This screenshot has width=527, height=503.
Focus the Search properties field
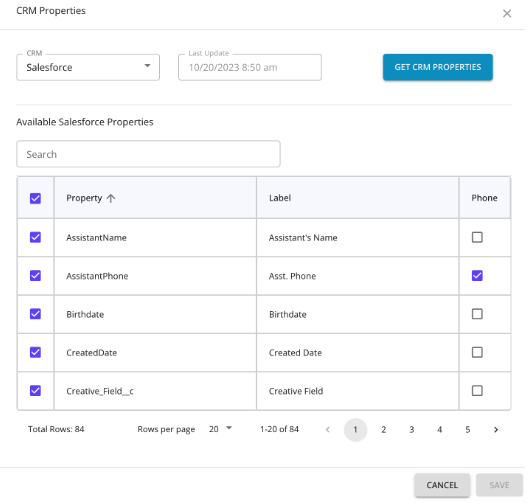(x=148, y=154)
